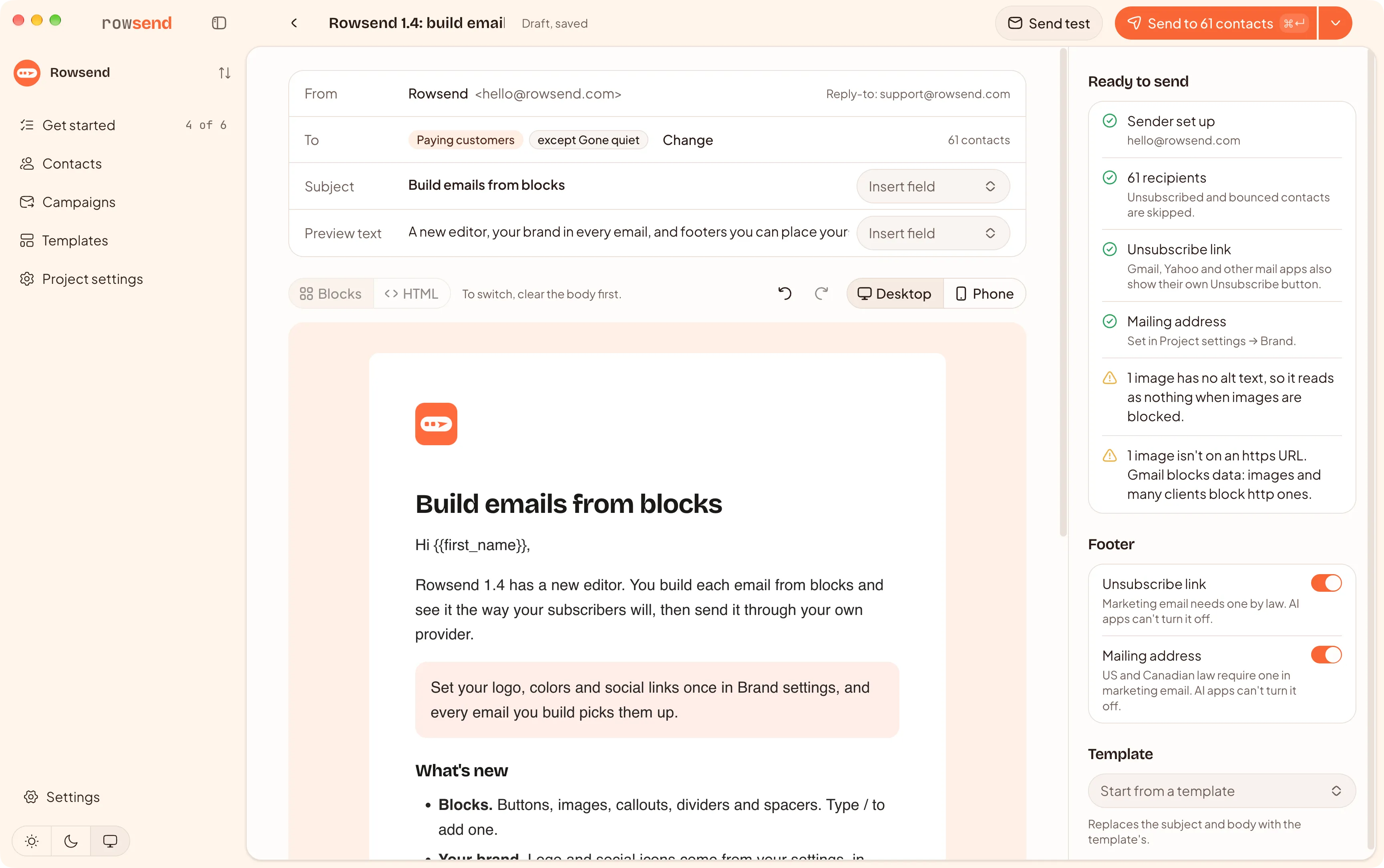
Task: Click the warning icon for alt text
Action: 1110,378
